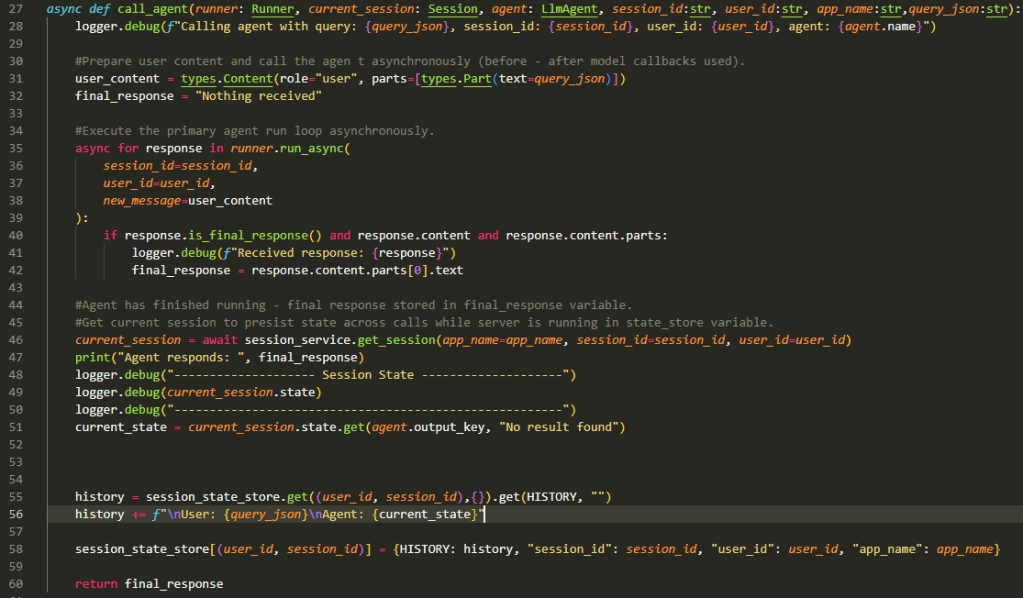This screenshot has width=1023, height=598.
Task: Click line number 58 in the gutter
Action: (15, 549)
